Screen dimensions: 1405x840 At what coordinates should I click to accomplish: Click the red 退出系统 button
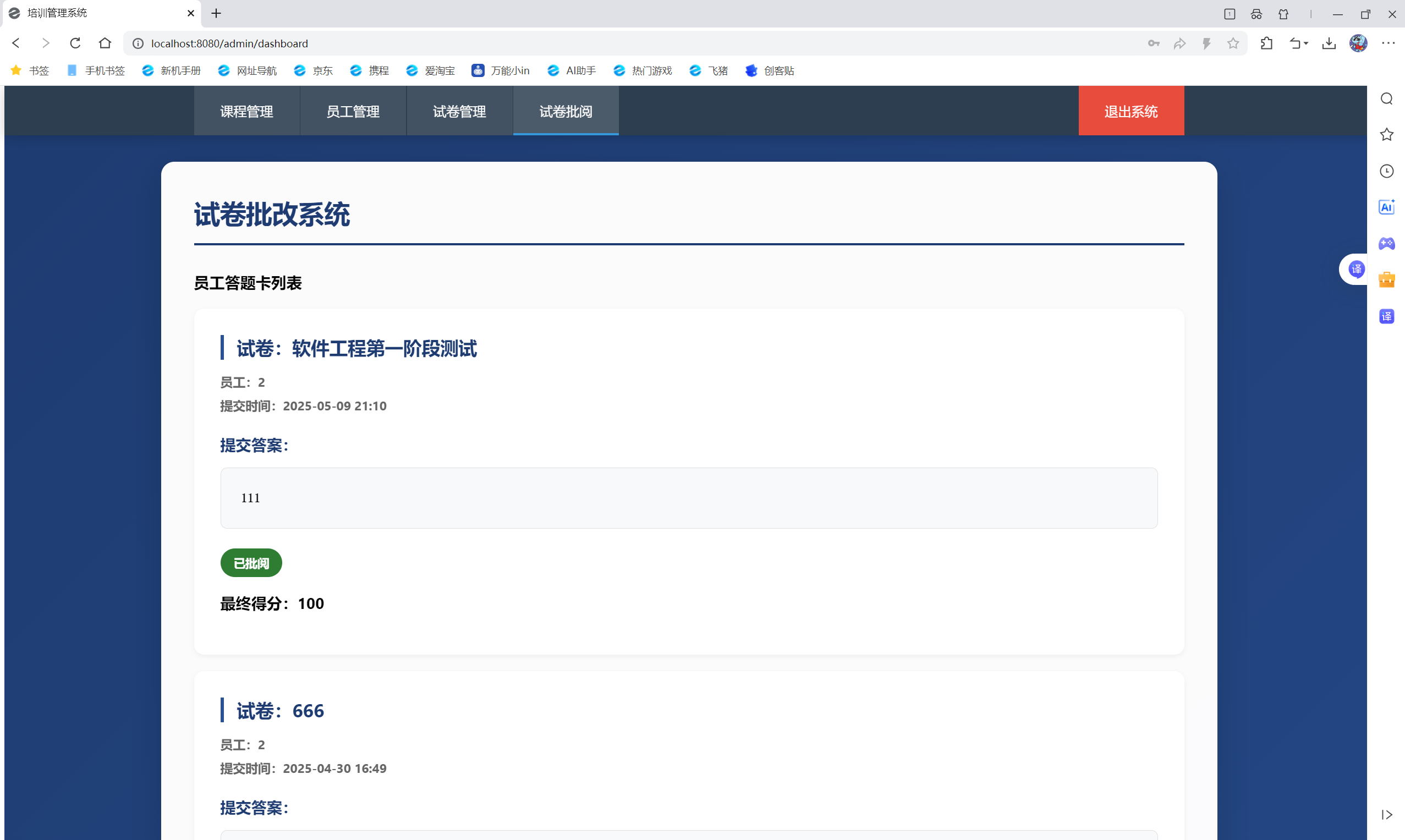pyautogui.click(x=1130, y=112)
